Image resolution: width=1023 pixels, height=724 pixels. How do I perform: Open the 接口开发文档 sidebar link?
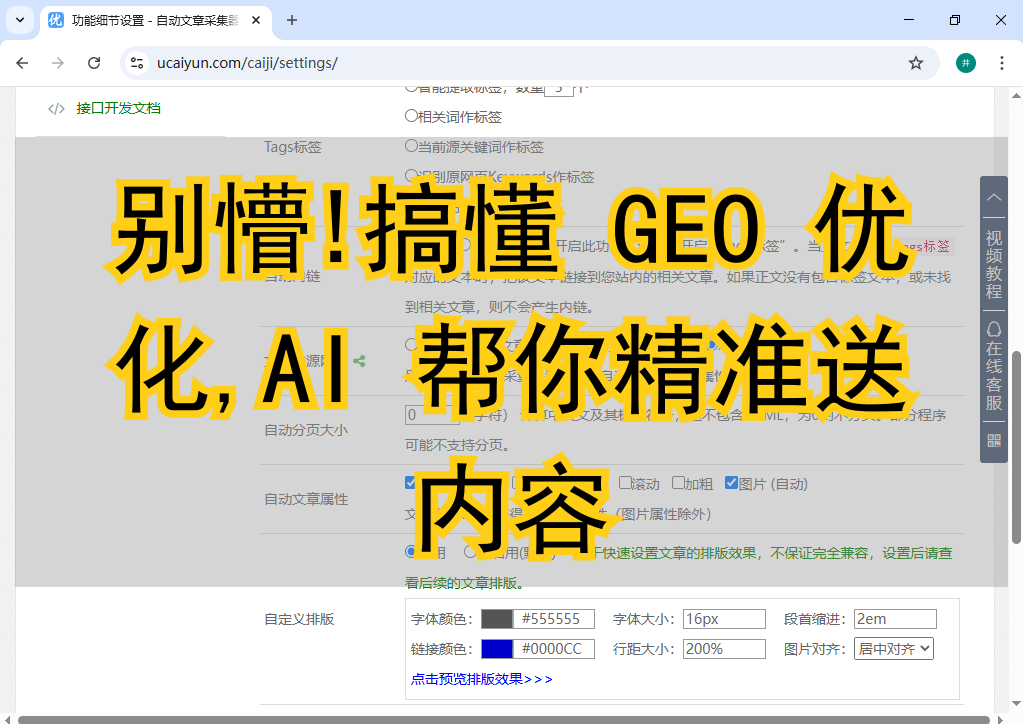tap(118, 108)
